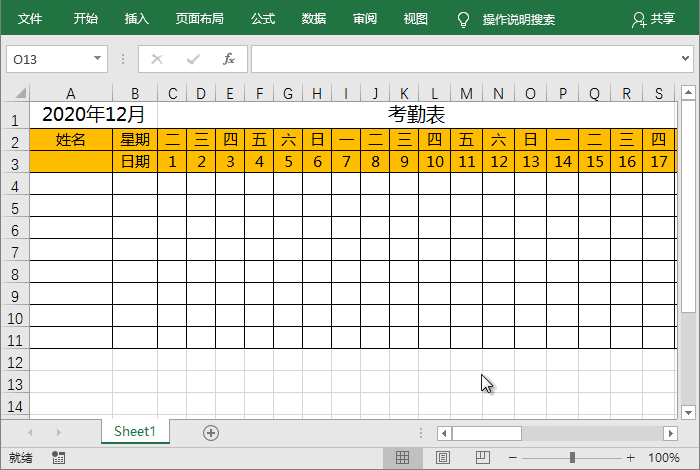Click inside the formula bar
This screenshot has width=700, height=470.
(464, 59)
